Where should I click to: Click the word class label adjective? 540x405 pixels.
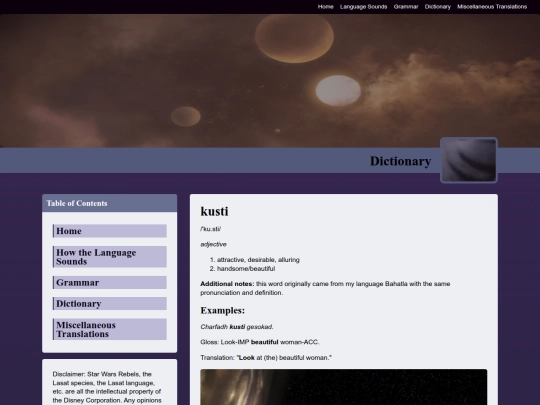pyautogui.click(x=214, y=244)
